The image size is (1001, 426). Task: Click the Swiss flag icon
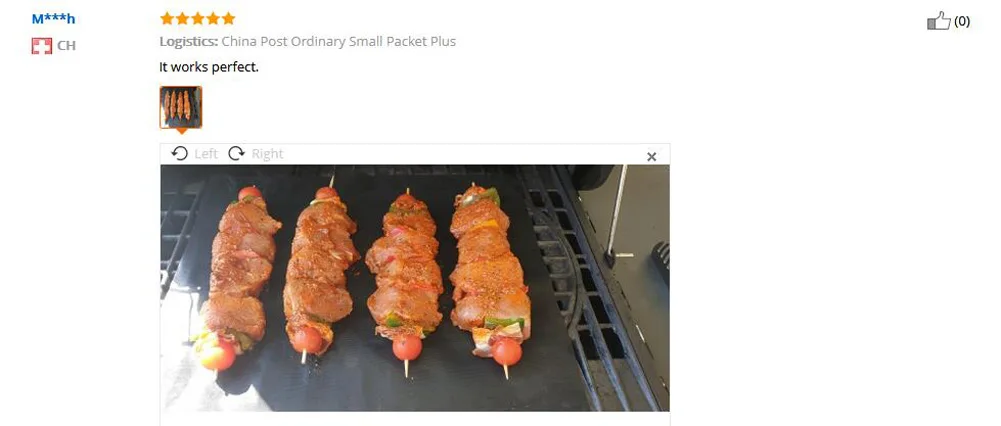tap(41, 45)
